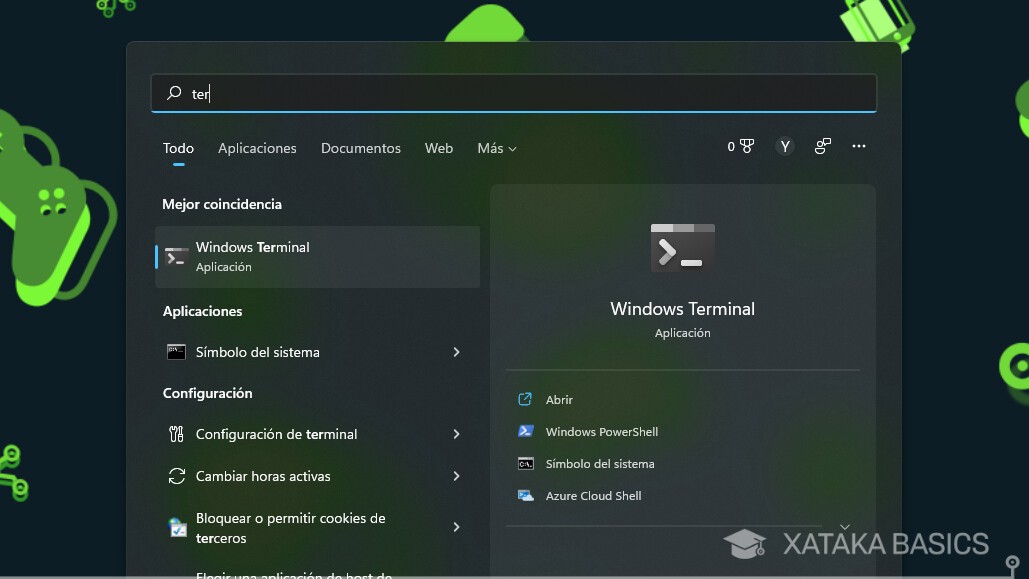
Task: Click the search magnifier icon
Action: pos(172,93)
